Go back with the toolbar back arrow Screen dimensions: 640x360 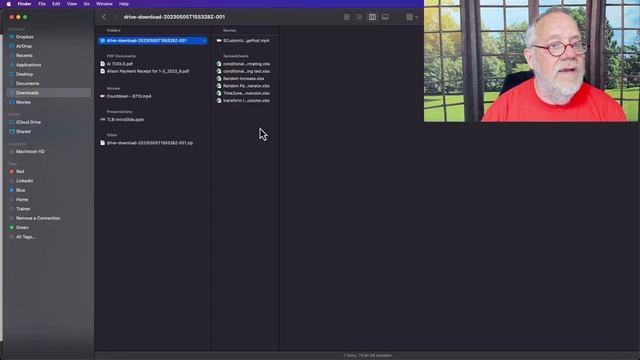(104, 17)
